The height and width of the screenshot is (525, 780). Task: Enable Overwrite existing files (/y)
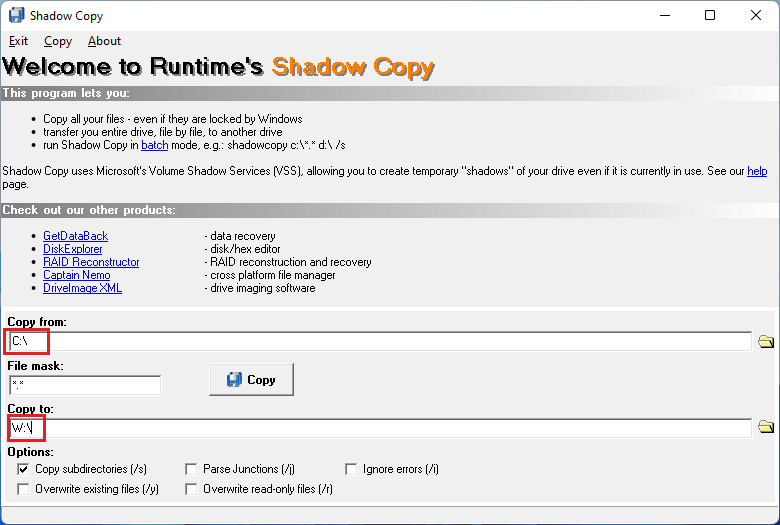pyautogui.click(x=23, y=489)
